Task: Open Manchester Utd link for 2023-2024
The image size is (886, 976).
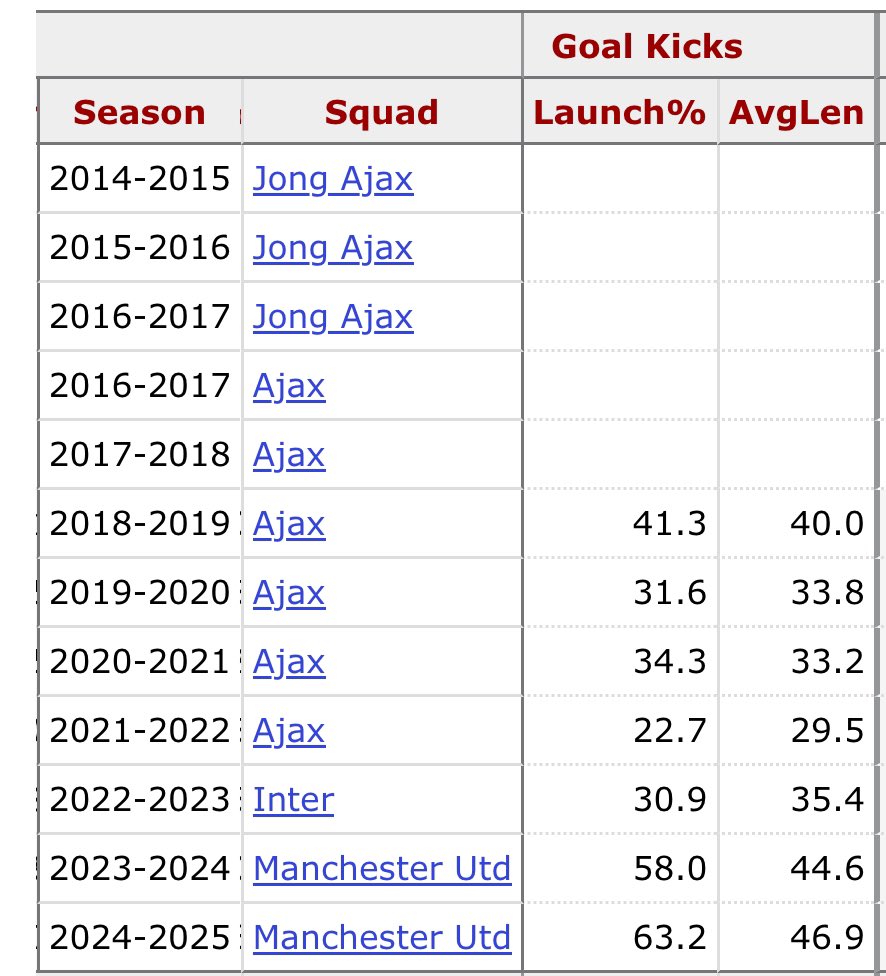Action: (x=382, y=869)
